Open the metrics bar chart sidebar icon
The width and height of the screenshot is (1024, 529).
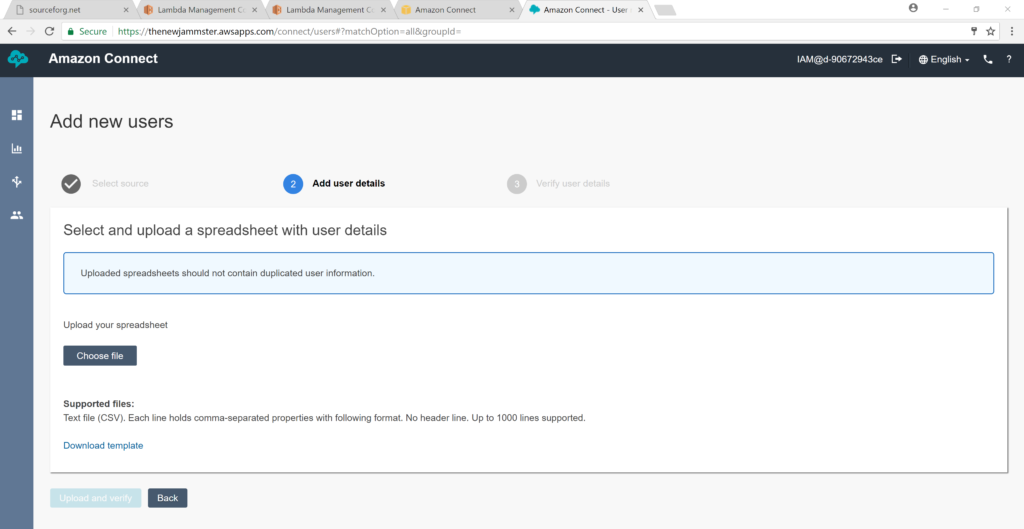pyautogui.click(x=17, y=148)
